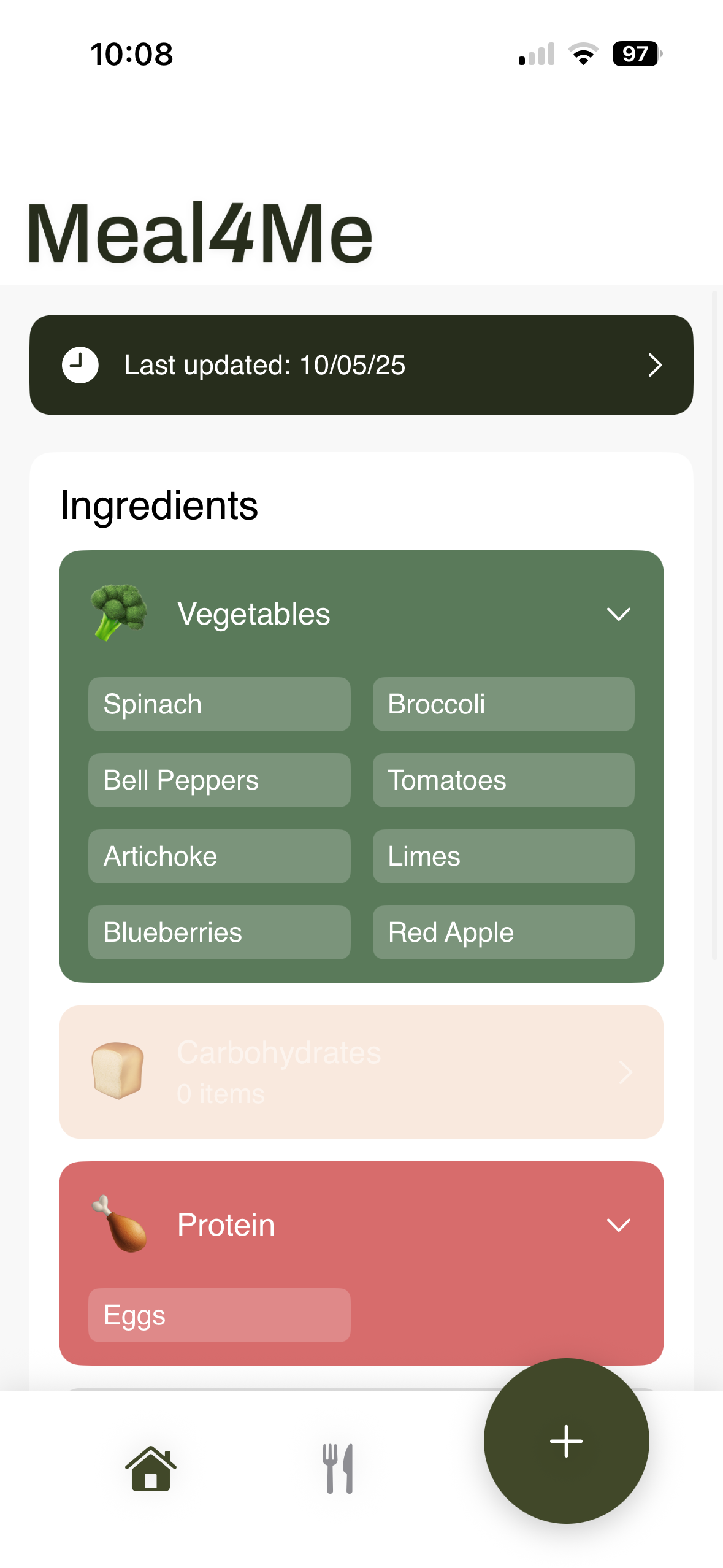Tap the Wi-Fi status icon
723x1568 pixels.
[x=583, y=54]
